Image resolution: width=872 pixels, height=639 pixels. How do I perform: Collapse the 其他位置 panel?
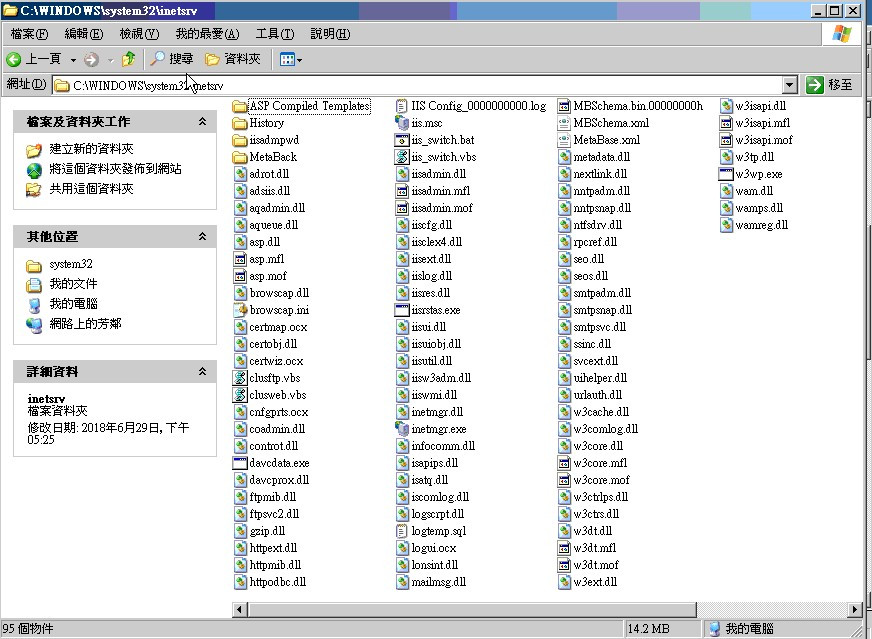point(202,236)
